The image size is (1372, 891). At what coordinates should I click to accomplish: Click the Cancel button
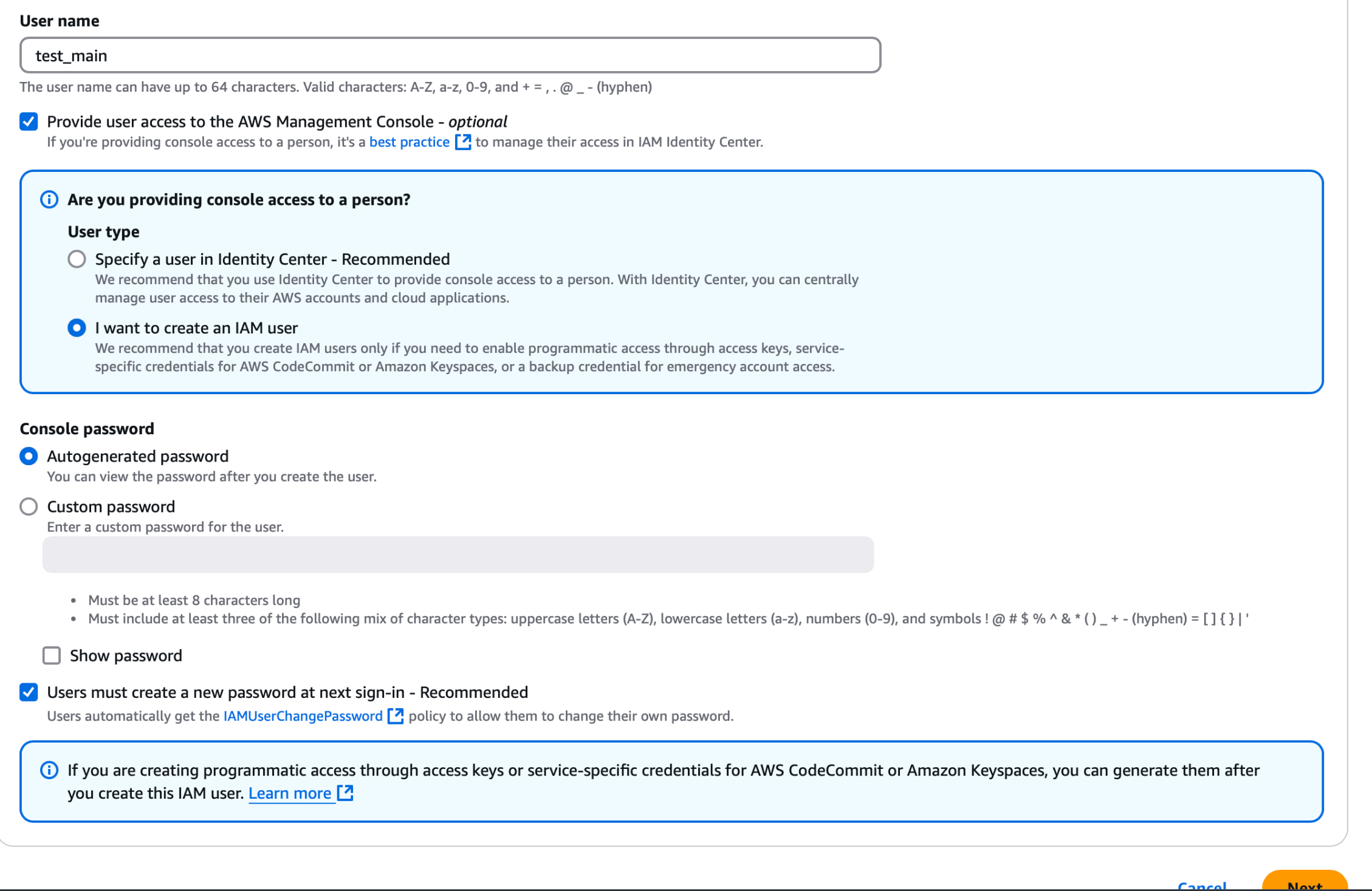(1201, 886)
